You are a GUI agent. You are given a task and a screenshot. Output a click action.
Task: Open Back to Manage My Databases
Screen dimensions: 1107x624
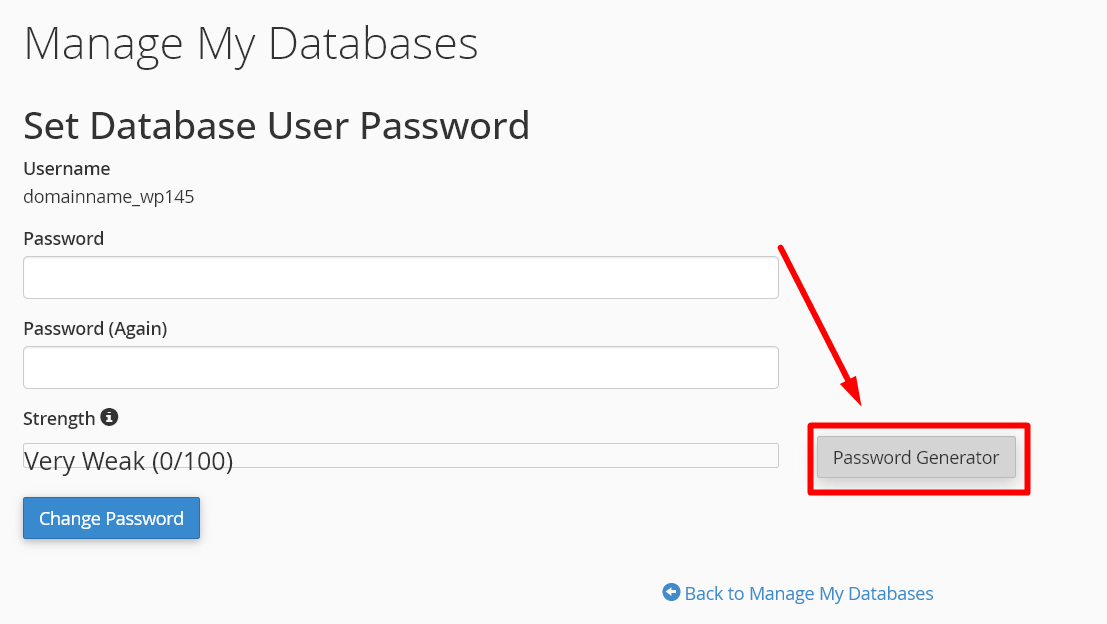pyautogui.click(x=808, y=592)
